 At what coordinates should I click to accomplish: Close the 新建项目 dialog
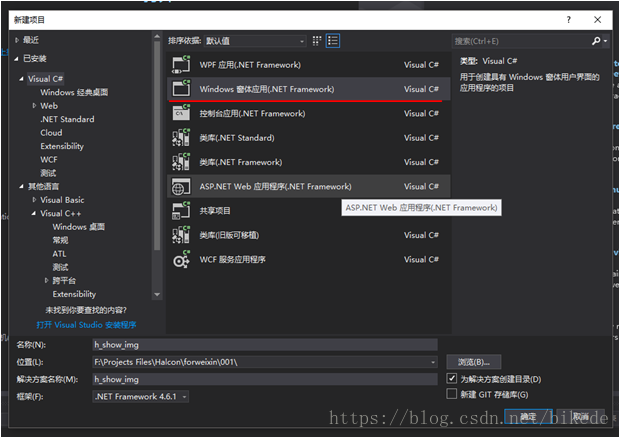(x=597, y=20)
